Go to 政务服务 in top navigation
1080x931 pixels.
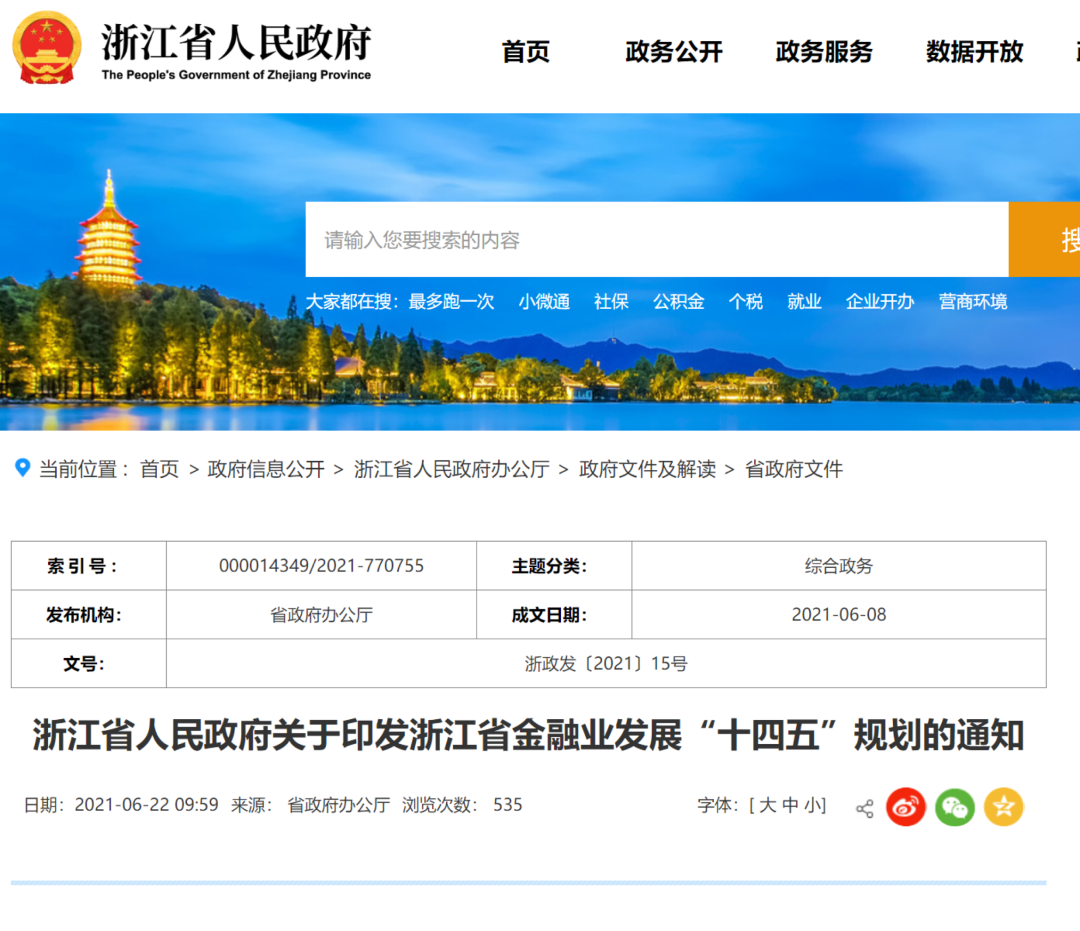coord(823,52)
